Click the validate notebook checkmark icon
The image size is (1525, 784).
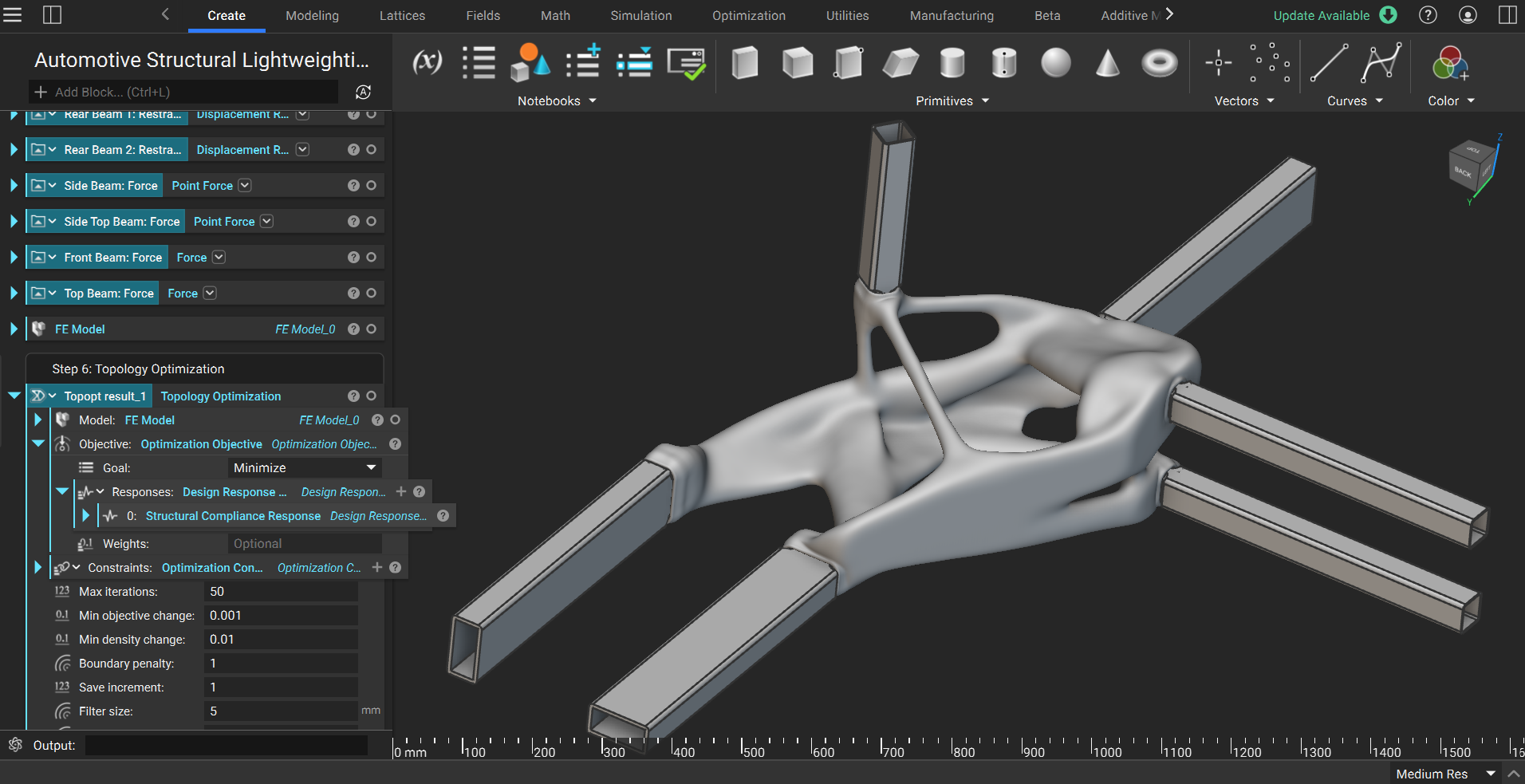686,64
